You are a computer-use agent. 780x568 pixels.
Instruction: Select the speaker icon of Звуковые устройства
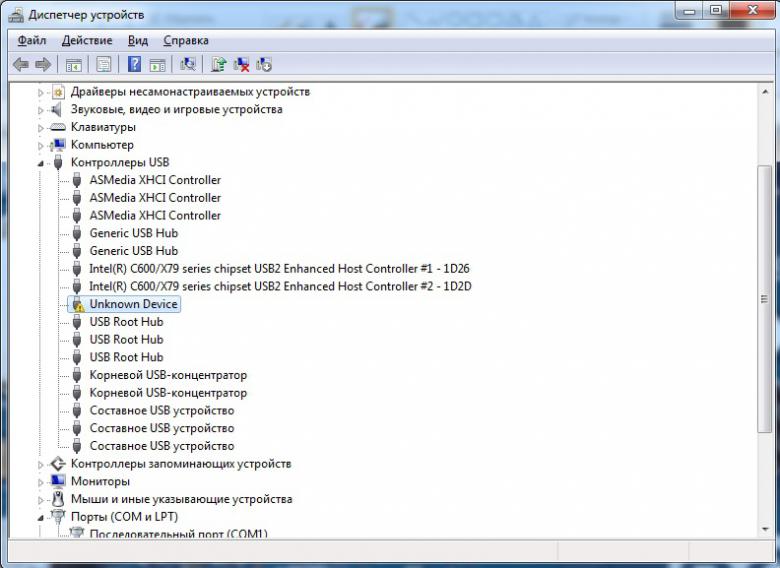pyautogui.click(x=57, y=109)
